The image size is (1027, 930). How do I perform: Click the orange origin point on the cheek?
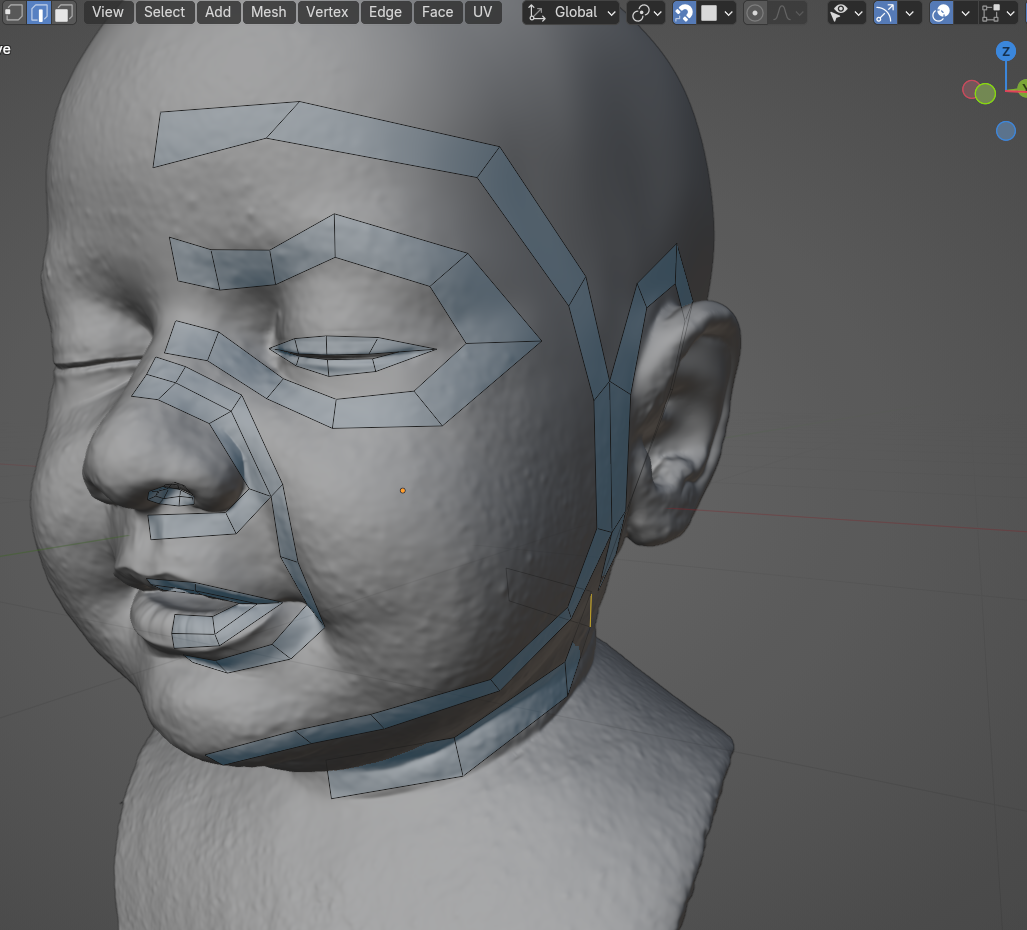[403, 490]
